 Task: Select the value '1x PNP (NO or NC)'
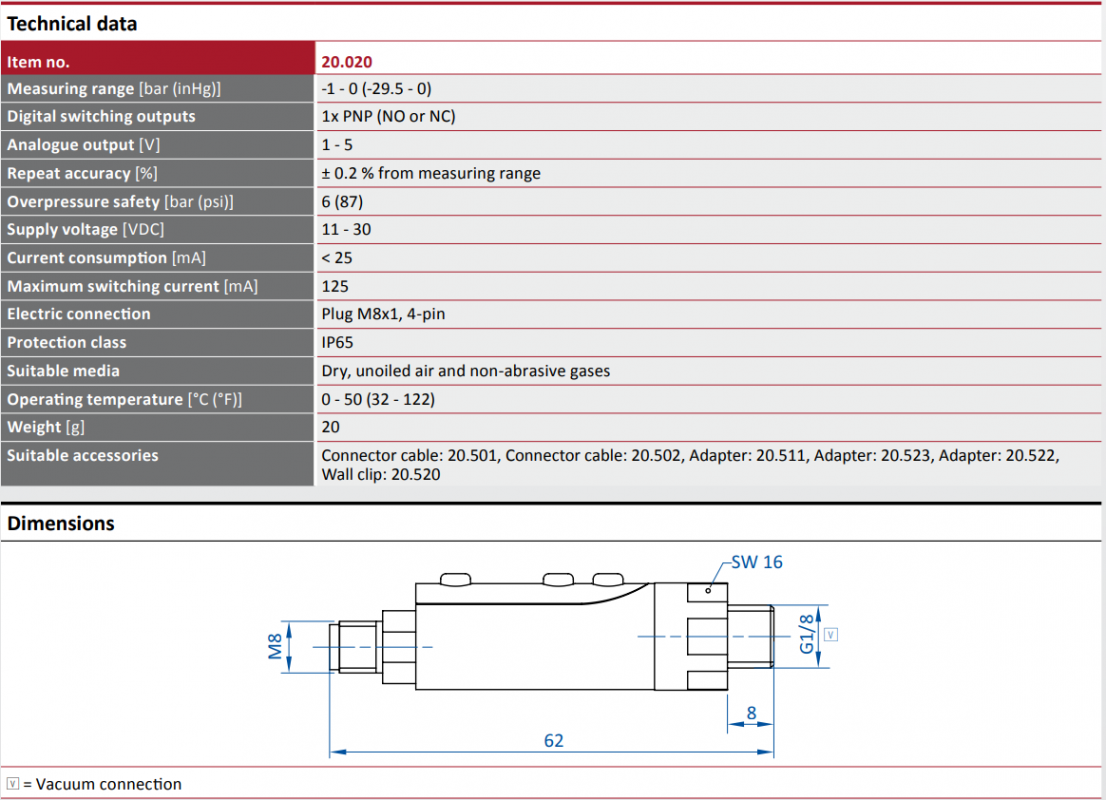click(389, 116)
